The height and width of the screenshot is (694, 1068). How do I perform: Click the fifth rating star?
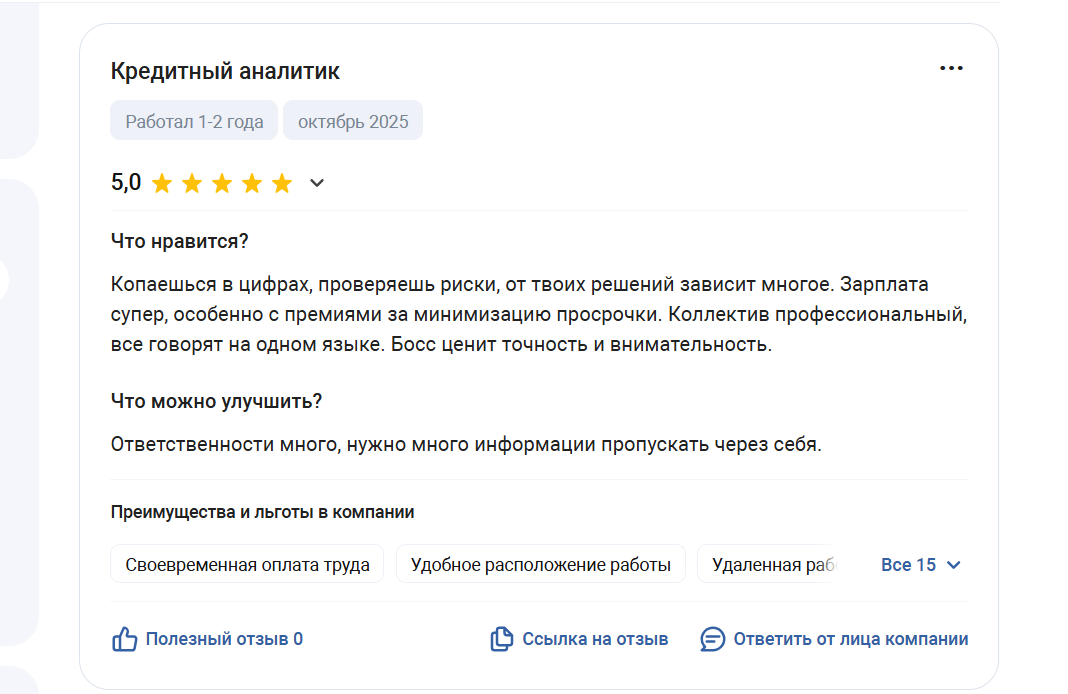tap(282, 183)
